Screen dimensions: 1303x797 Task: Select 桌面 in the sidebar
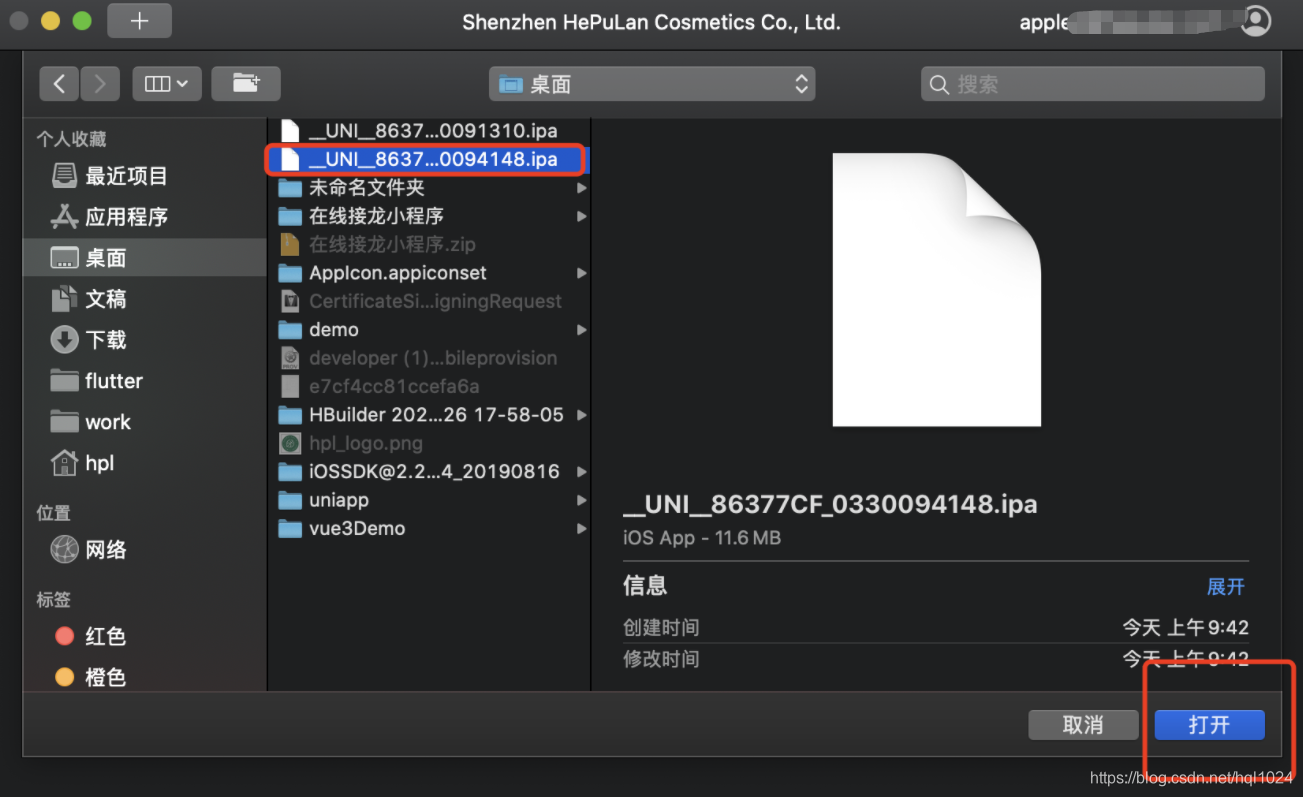coord(145,258)
